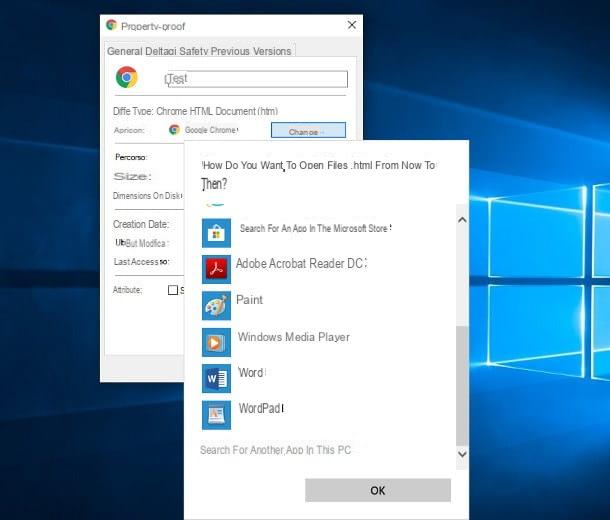This screenshot has height=520, width=610.
Task: Select the Word app icon
Action: pyautogui.click(x=216, y=378)
